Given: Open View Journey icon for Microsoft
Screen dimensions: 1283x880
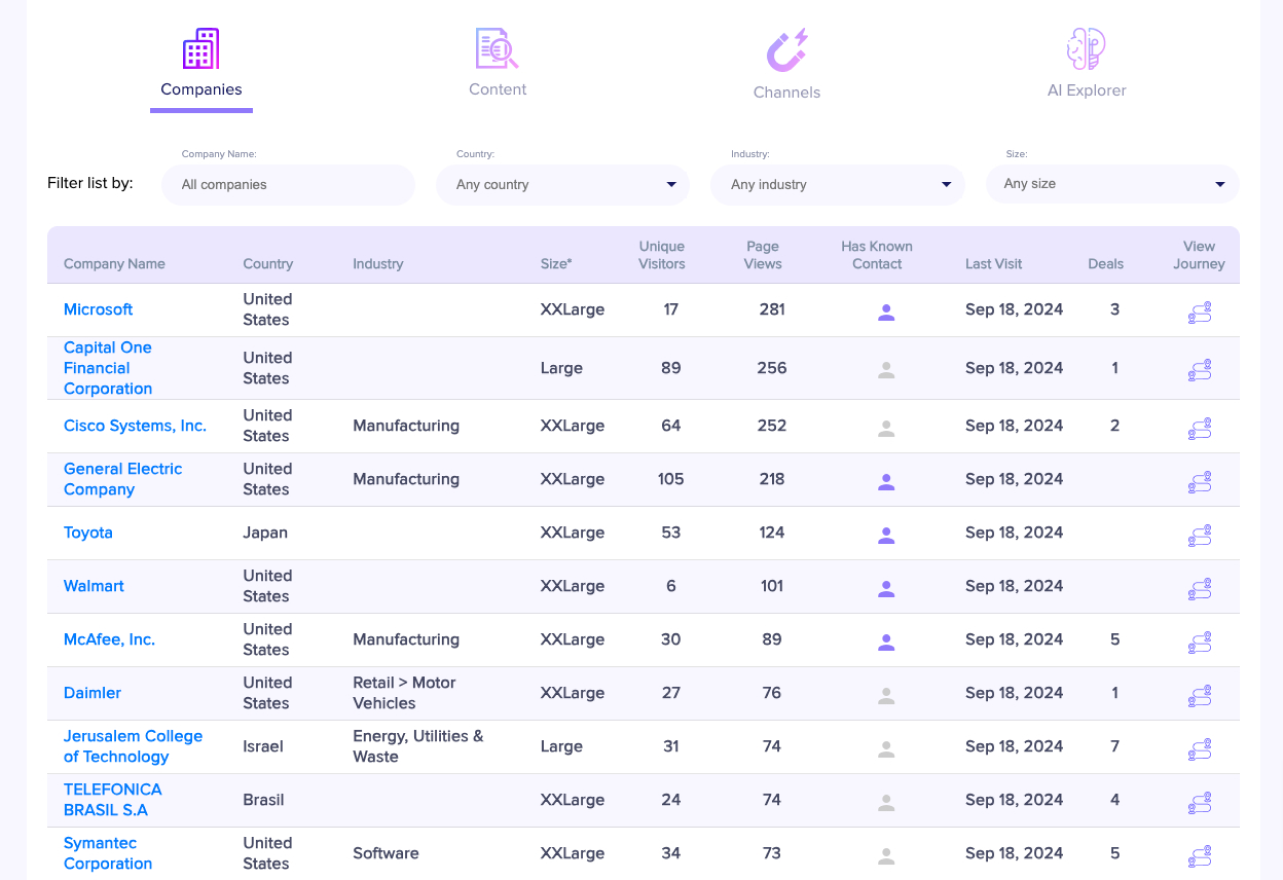Looking at the screenshot, I should click(1199, 312).
